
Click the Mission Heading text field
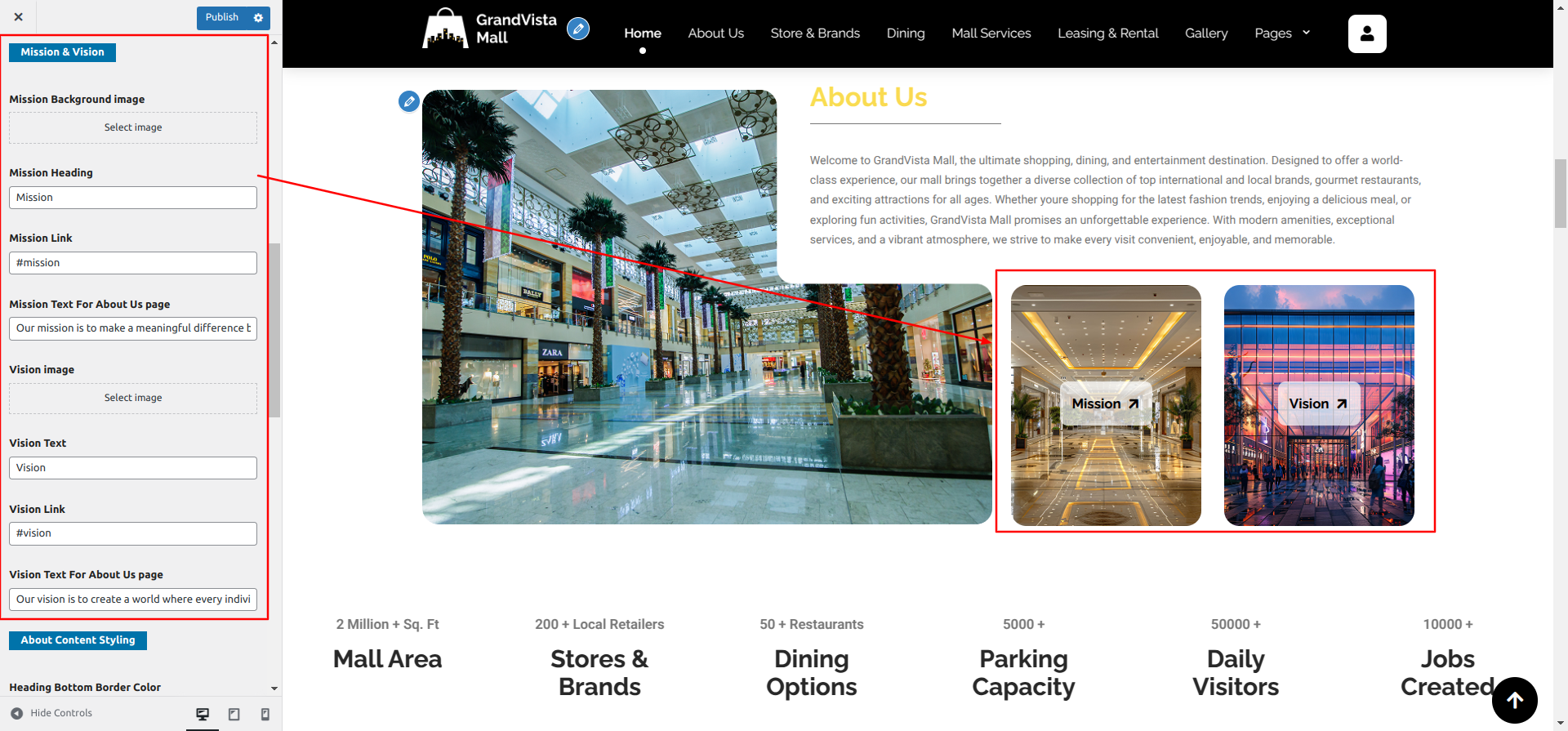[x=133, y=198]
